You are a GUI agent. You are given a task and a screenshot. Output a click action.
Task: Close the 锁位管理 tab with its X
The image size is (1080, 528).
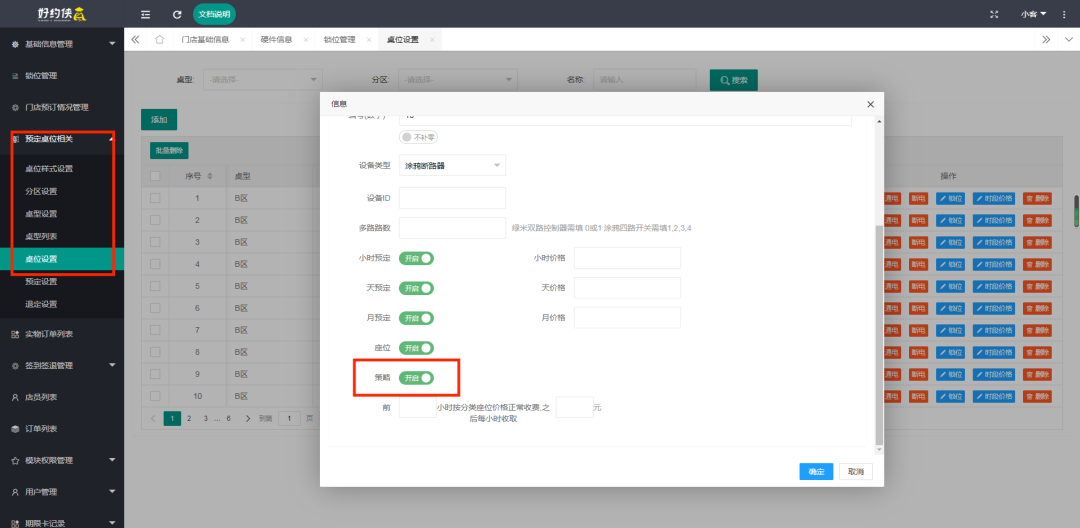tap(368, 40)
